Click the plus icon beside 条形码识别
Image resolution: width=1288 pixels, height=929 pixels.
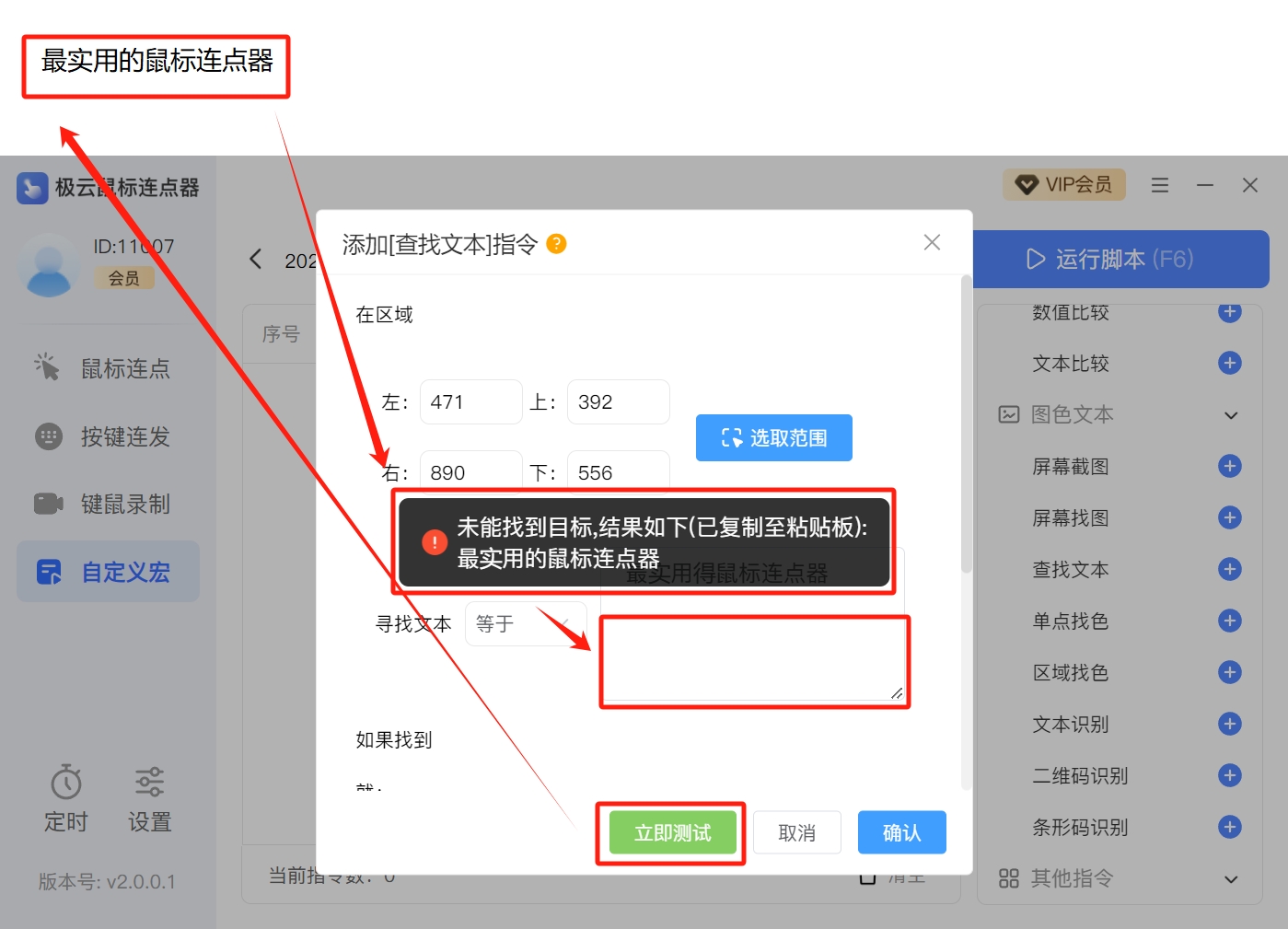pyautogui.click(x=1229, y=827)
